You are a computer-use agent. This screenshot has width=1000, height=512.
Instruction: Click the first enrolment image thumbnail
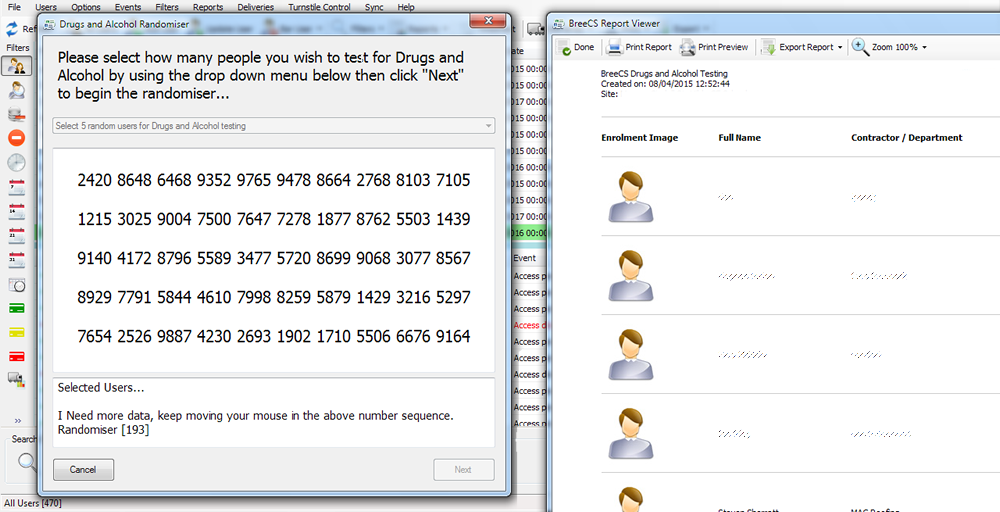pos(631,197)
